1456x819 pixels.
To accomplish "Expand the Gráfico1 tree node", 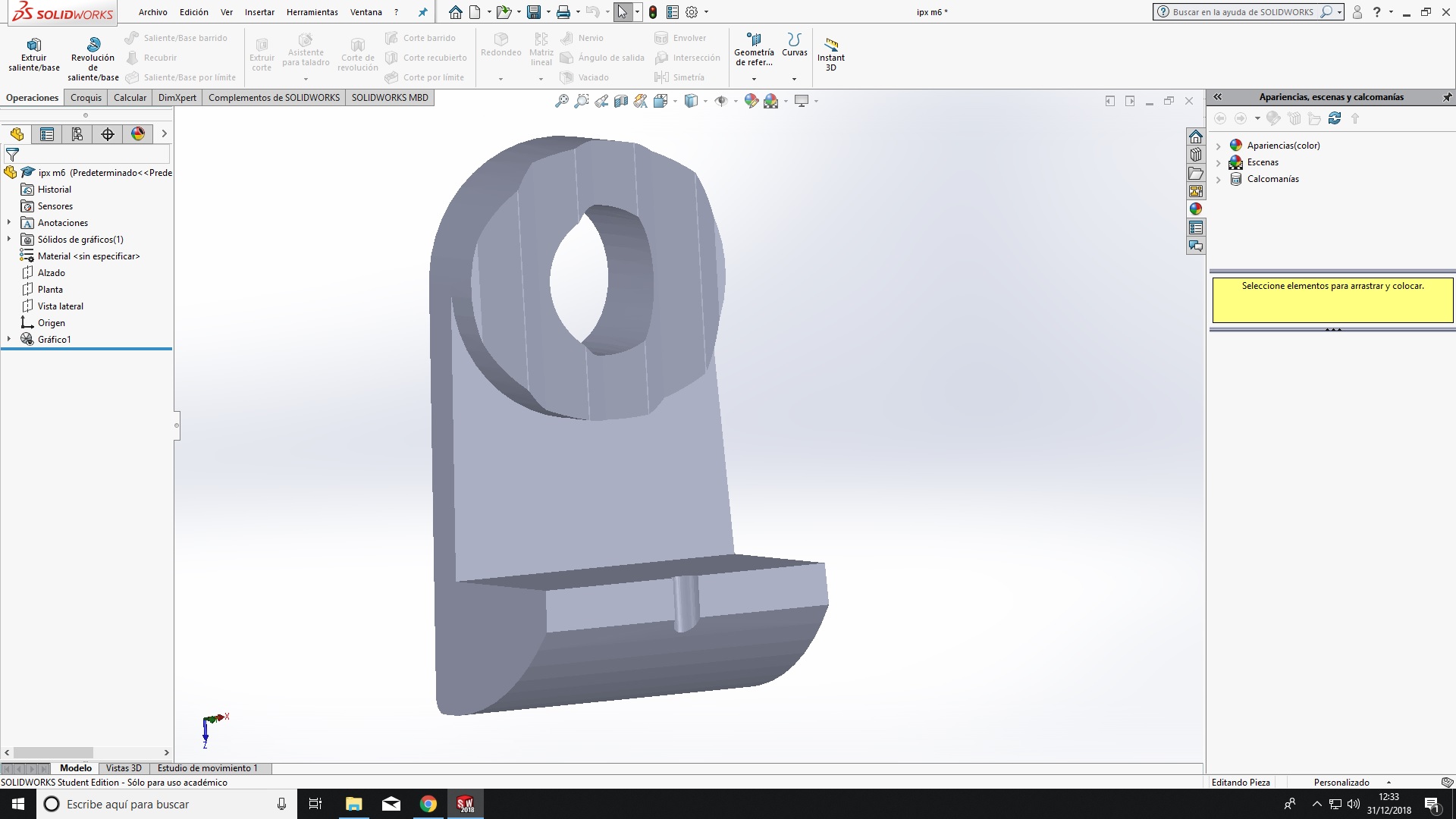I will [9, 340].
